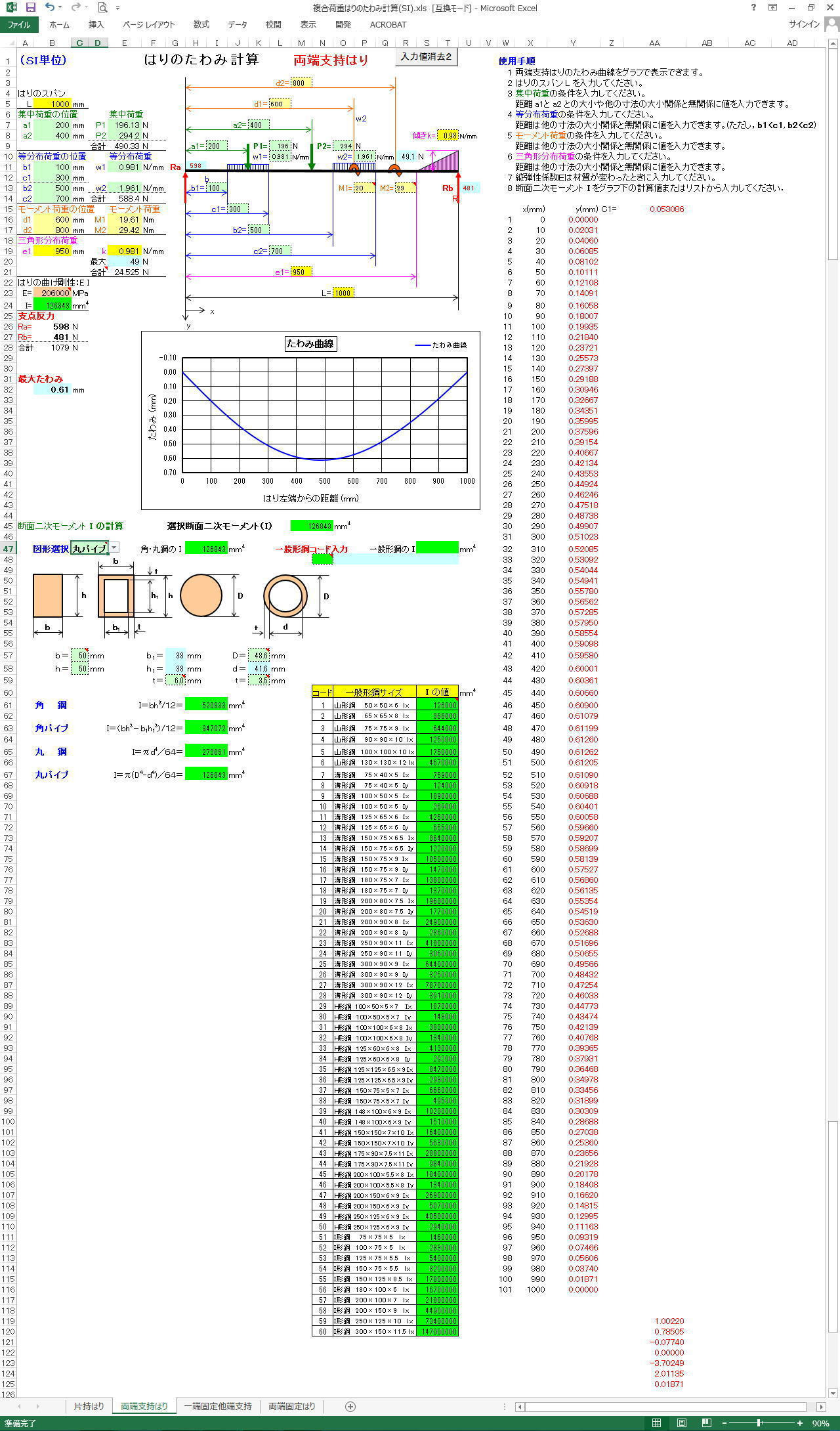Select row header 47
840x1431 pixels.
tap(9, 549)
